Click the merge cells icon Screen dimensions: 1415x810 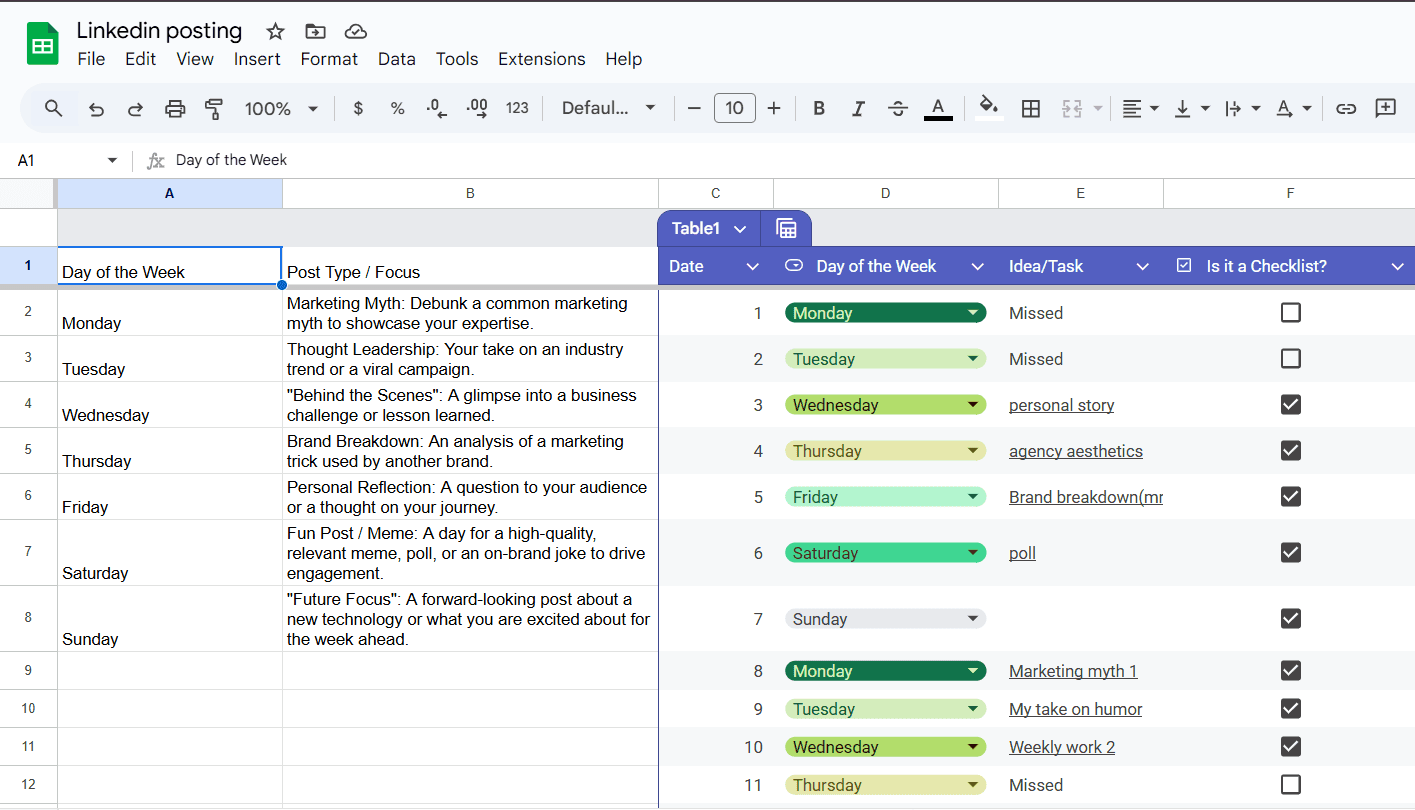(x=1072, y=108)
